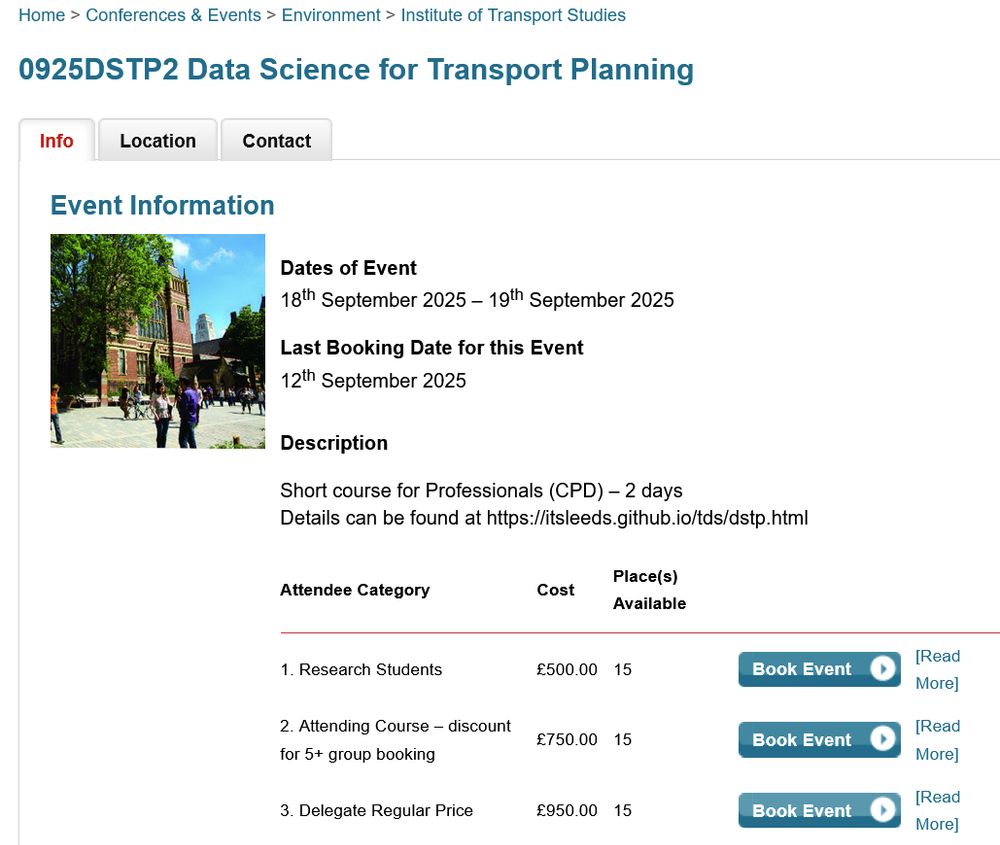Book the Delegate Regular Price category
Image resolution: width=1000 pixels, height=845 pixels.
[820, 811]
